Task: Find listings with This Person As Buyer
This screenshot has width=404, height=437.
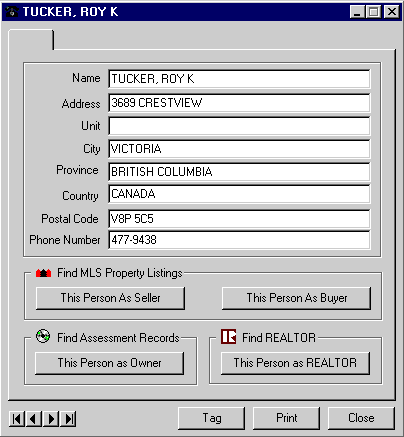Action: point(296,298)
